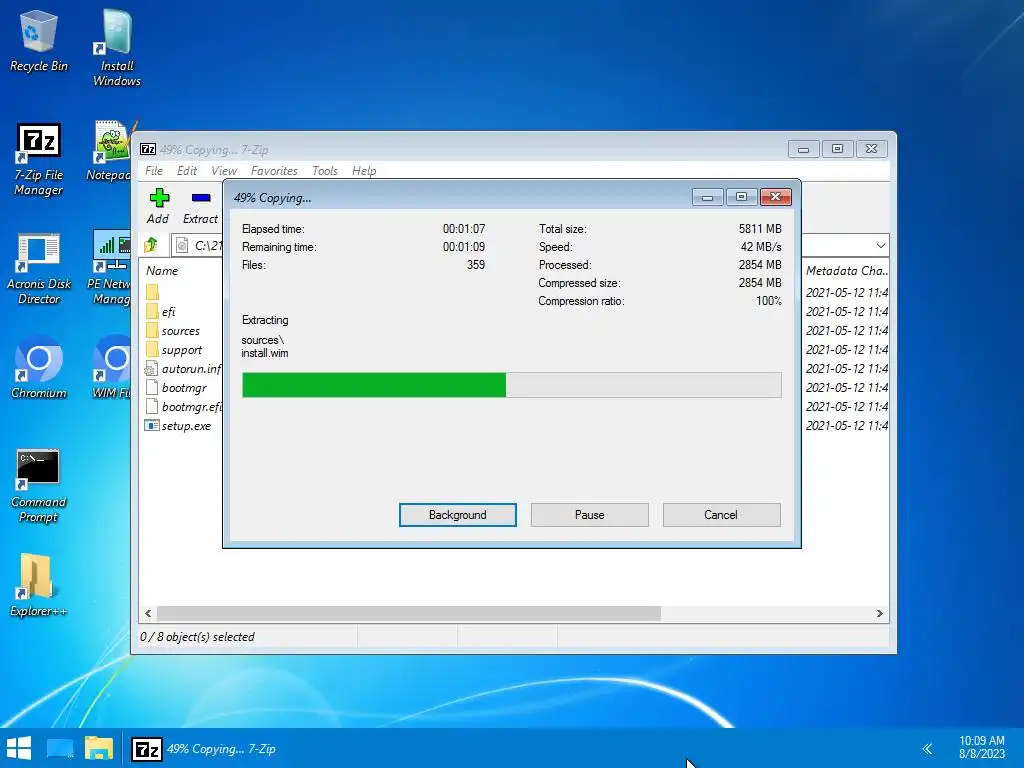This screenshot has height=768, width=1024.
Task: Launch the Chromium desktop shortcut
Action: click(39, 367)
